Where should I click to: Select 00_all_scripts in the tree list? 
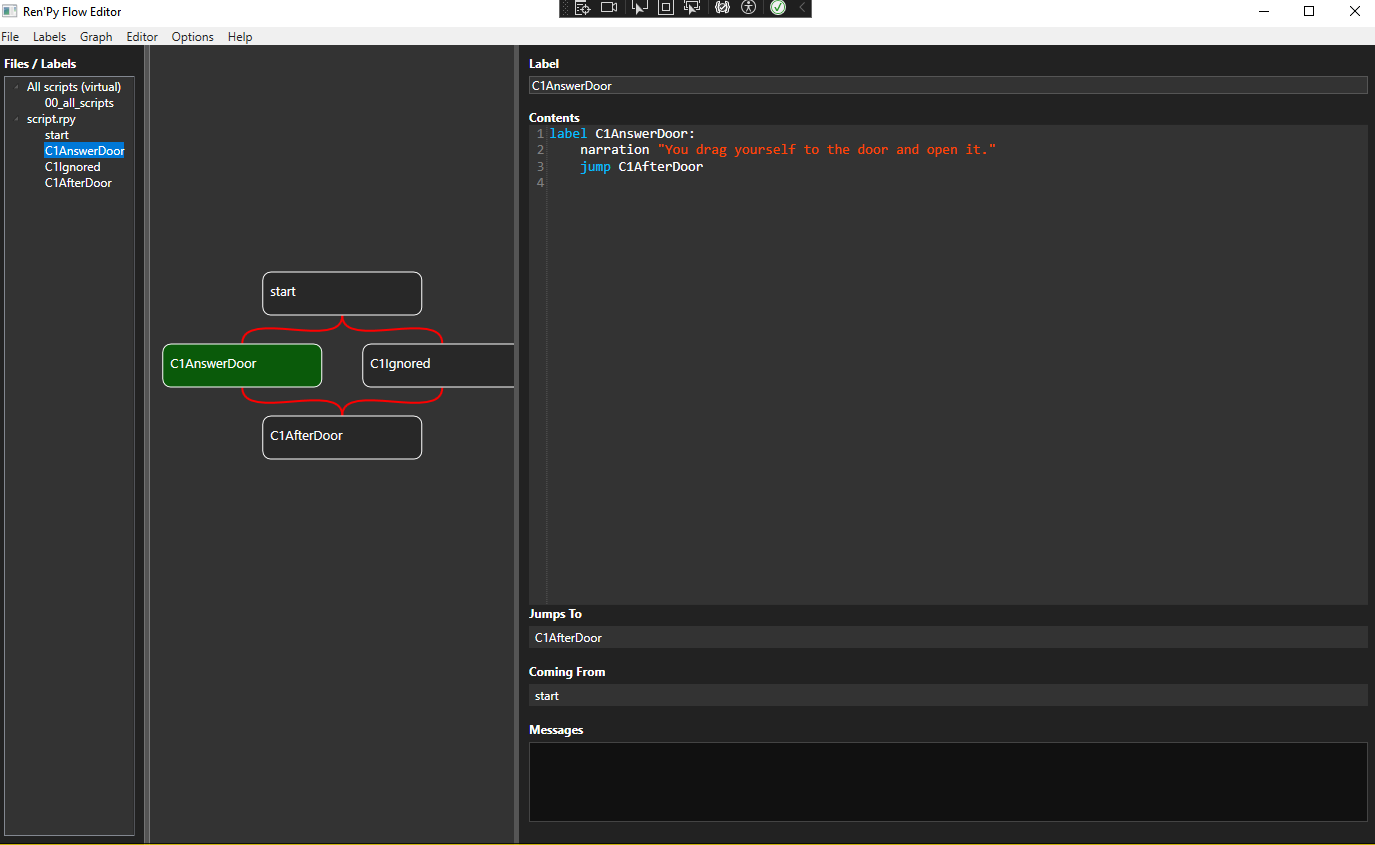tap(79, 103)
